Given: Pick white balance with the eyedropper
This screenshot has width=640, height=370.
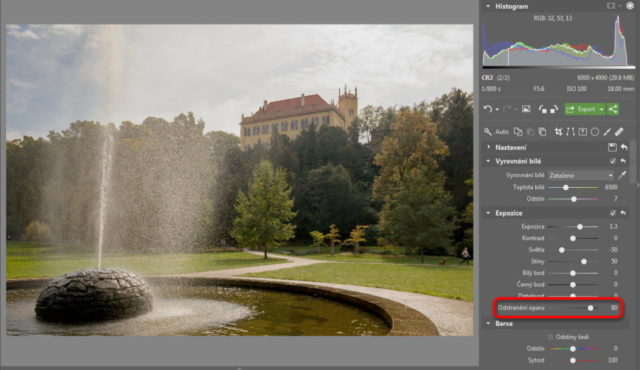Looking at the screenshot, I should 622,175.
